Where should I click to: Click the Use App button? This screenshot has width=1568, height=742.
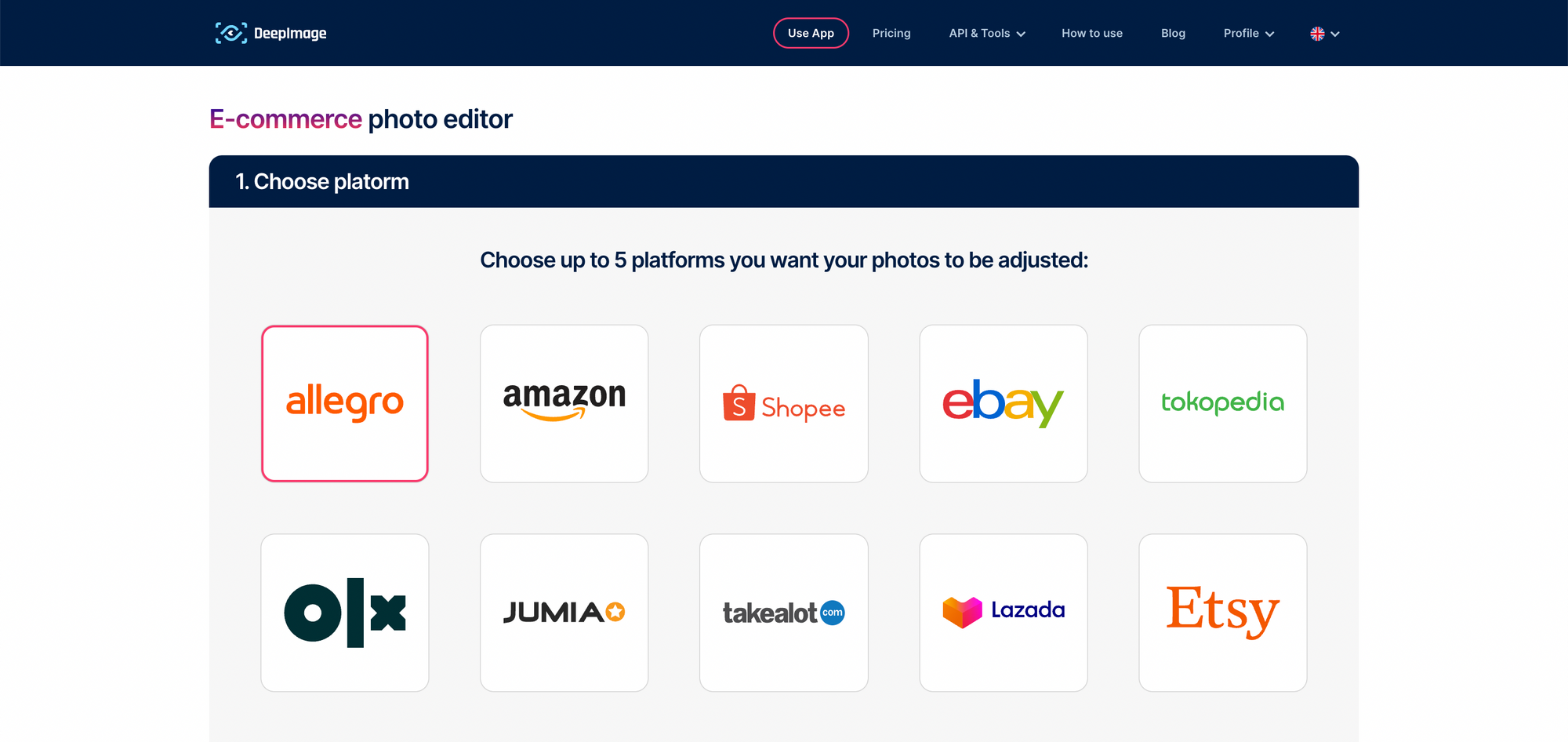click(811, 33)
